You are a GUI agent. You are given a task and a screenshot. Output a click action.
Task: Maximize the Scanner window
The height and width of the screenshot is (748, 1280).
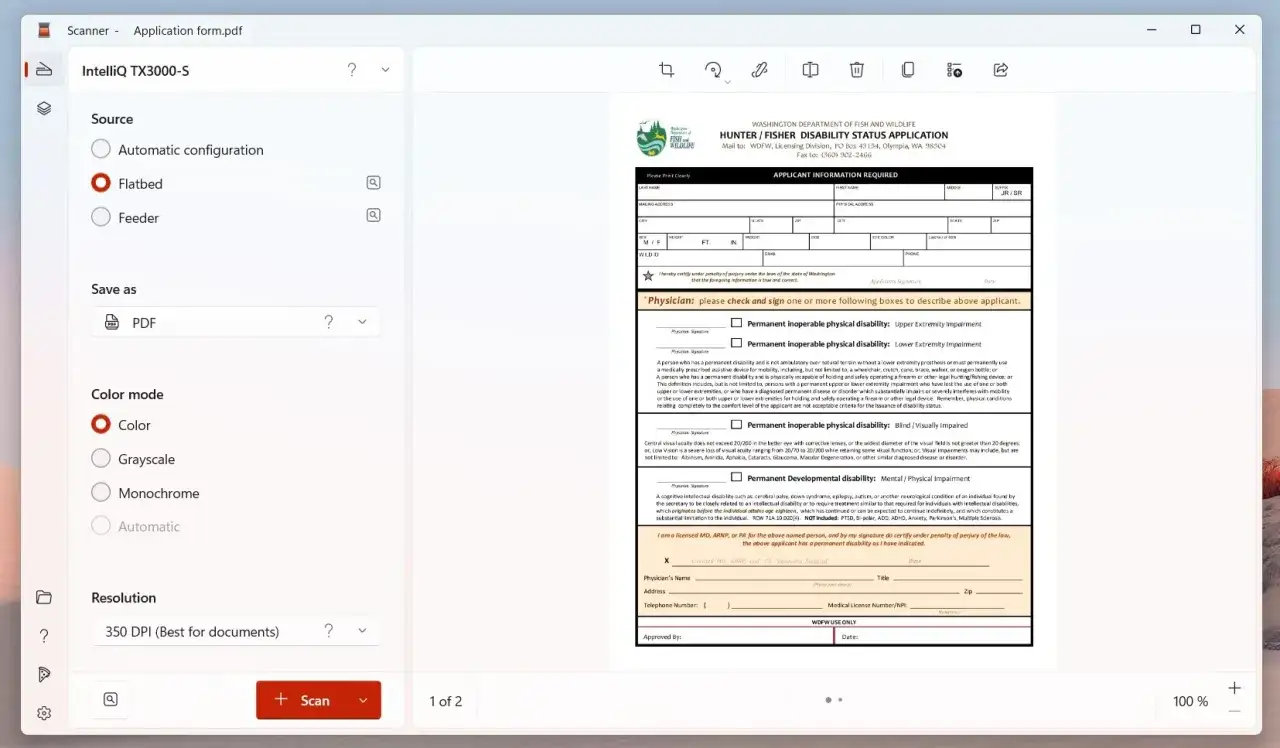1195,30
